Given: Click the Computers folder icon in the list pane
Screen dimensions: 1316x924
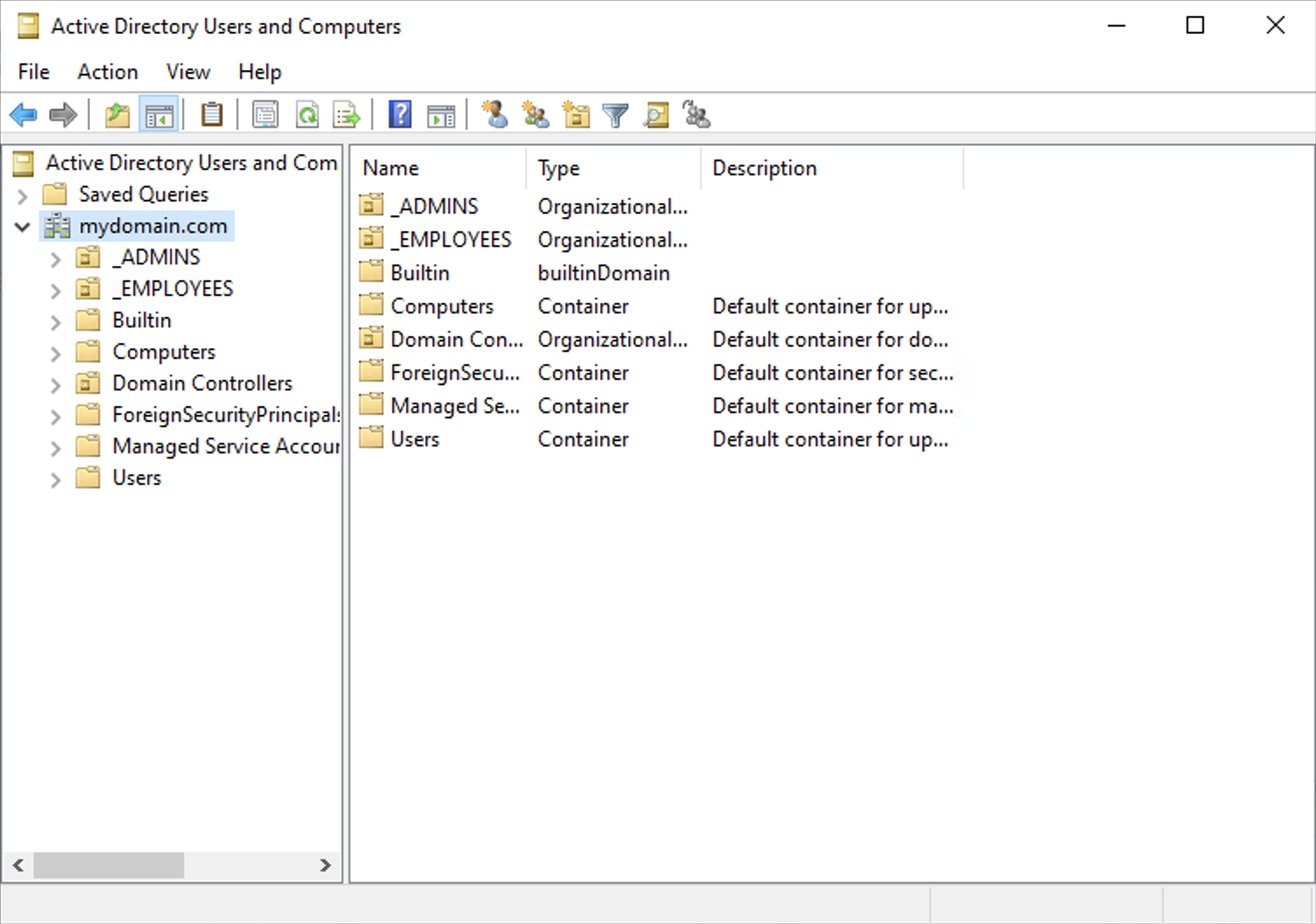Looking at the screenshot, I should pyautogui.click(x=372, y=304).
